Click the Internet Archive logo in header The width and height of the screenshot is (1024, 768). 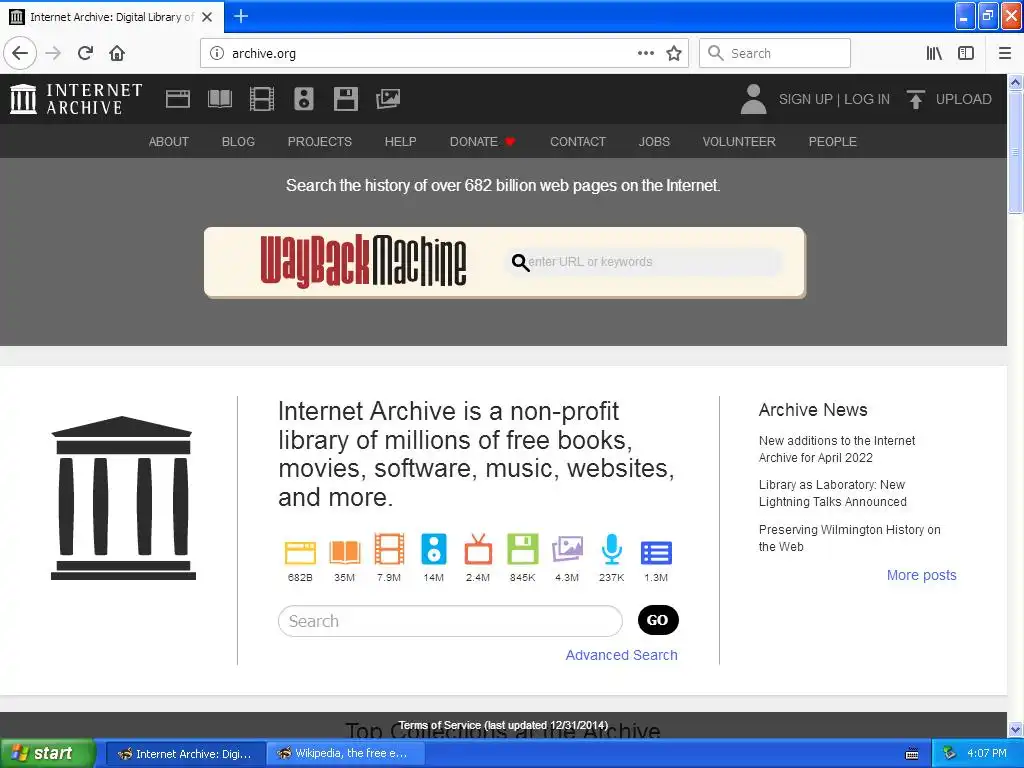pyautogui.click(x=76, y=99)
